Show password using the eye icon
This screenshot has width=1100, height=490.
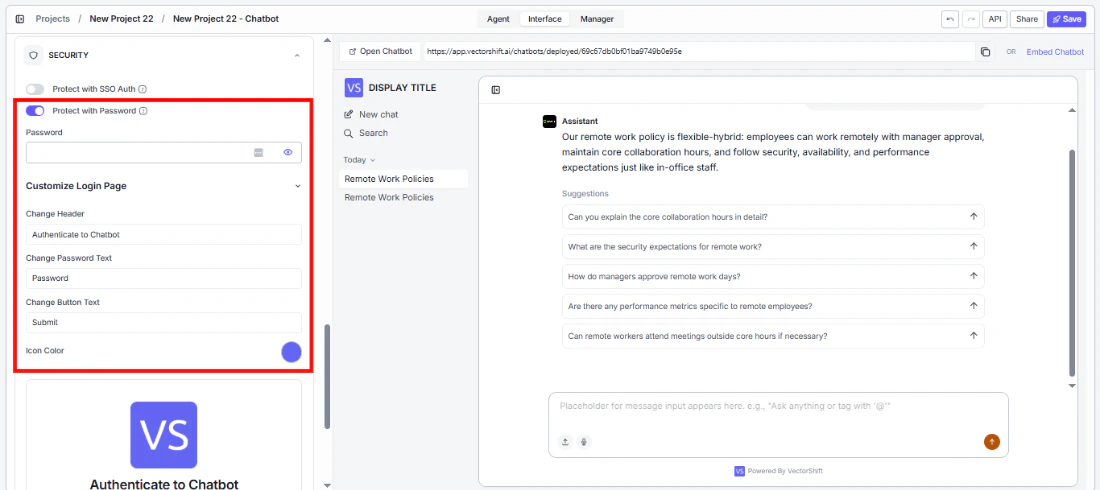pos(288,152)
